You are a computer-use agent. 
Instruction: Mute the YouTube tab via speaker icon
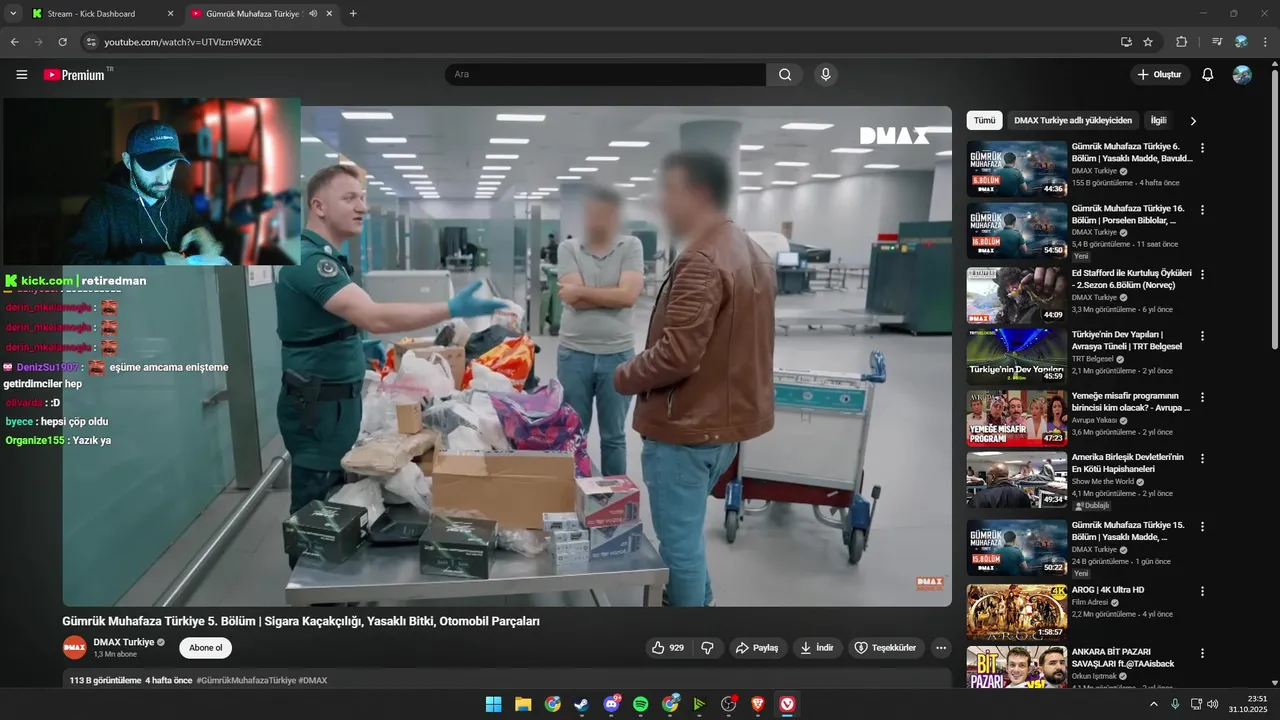tap(313, 14)
